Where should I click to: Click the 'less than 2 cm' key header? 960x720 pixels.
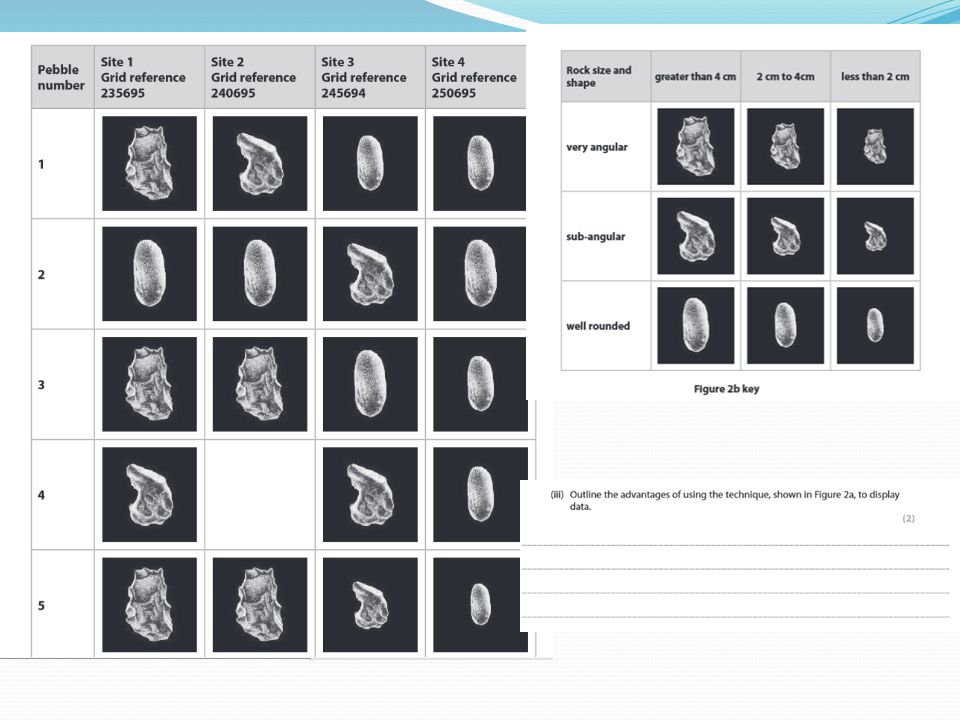875,77
